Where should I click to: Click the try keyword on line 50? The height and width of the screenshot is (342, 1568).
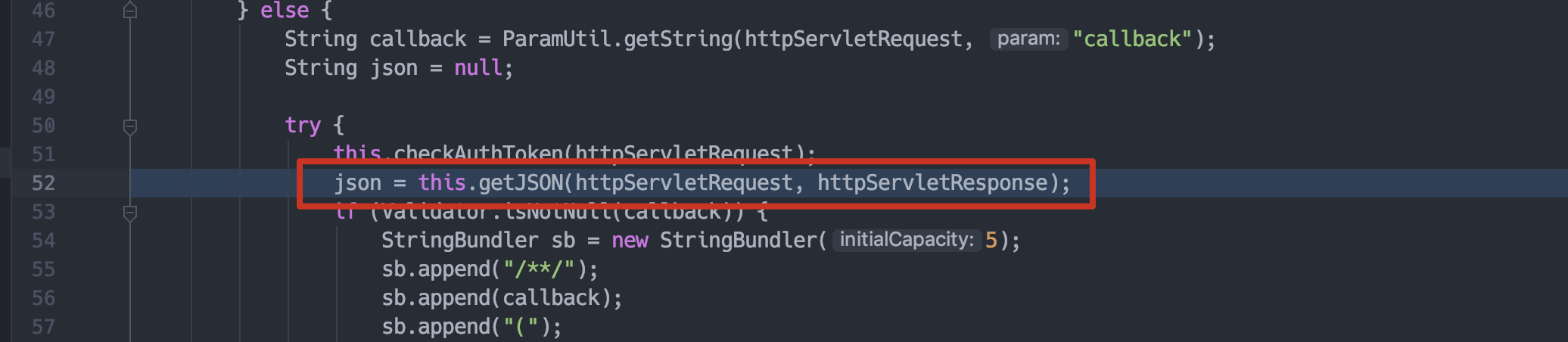[303, 126]
